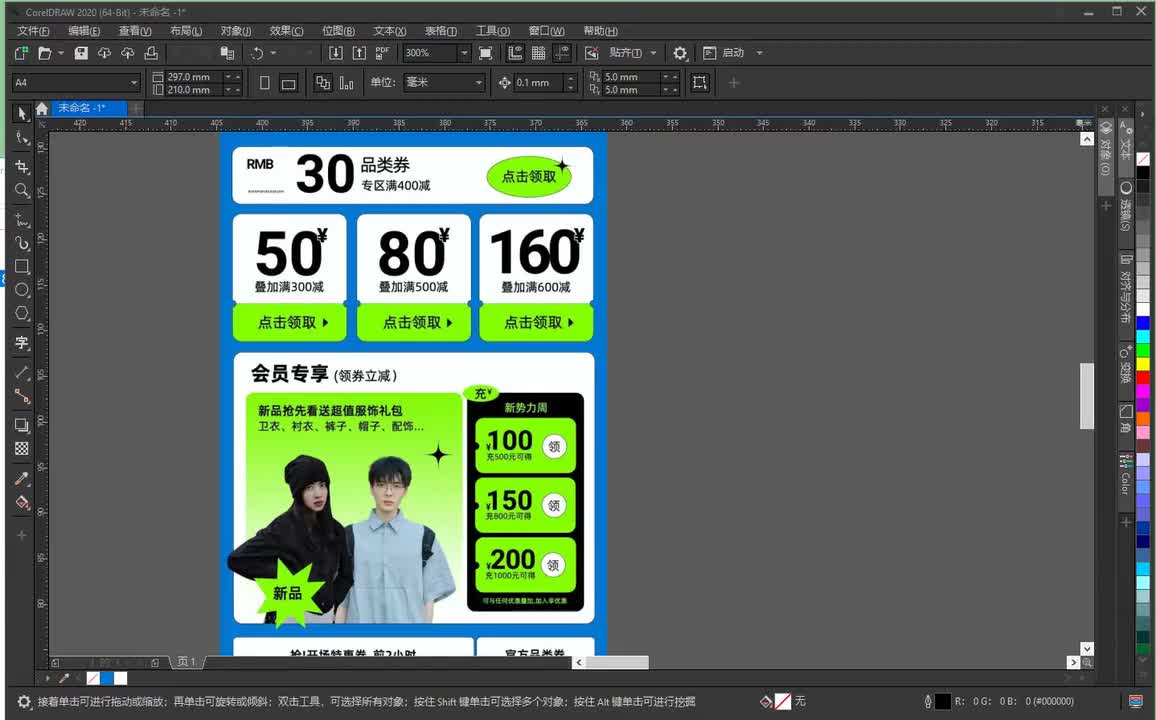Toggle Current Page layout button

347,83
